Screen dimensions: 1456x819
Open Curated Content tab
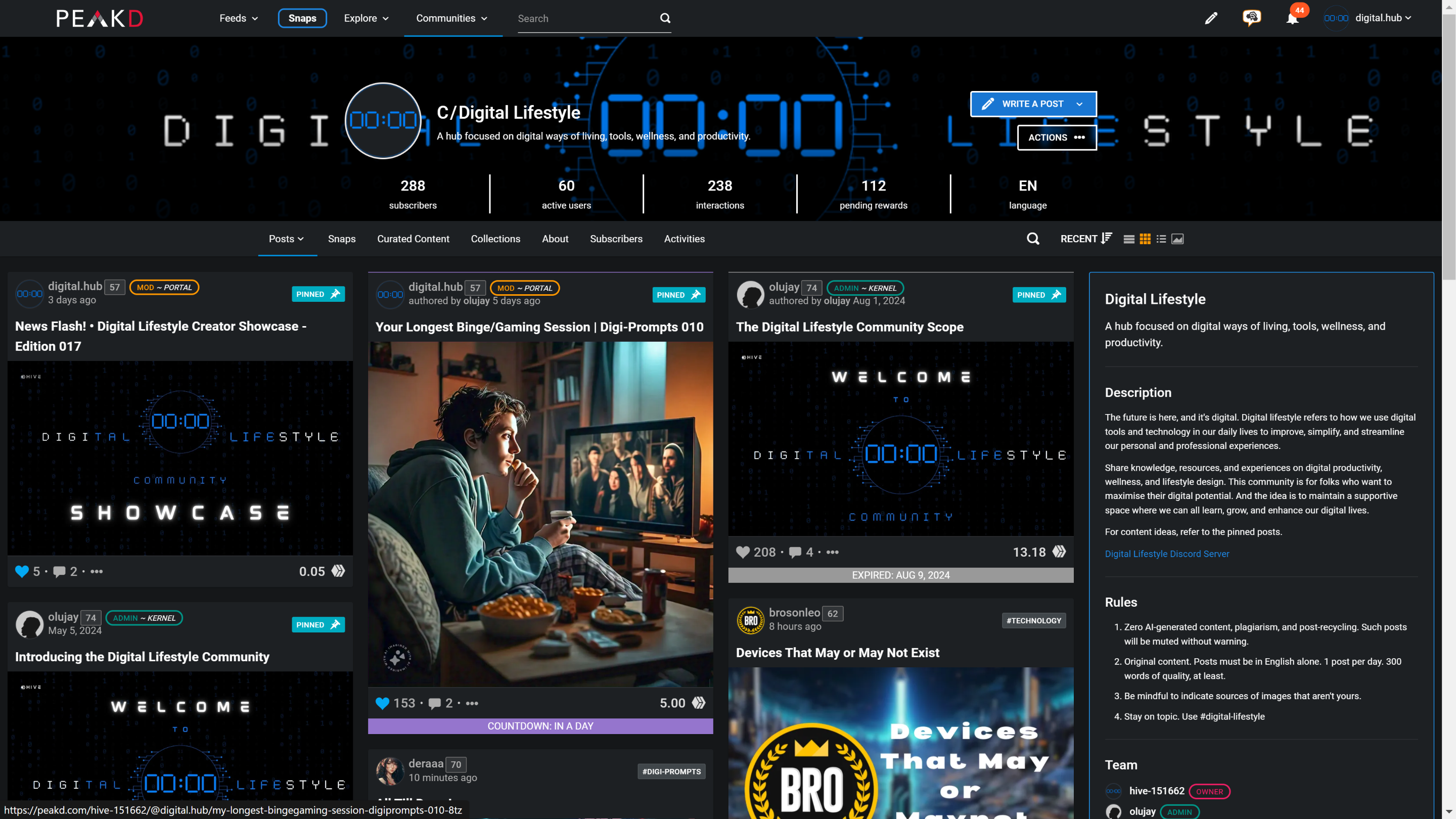[413, 239]
